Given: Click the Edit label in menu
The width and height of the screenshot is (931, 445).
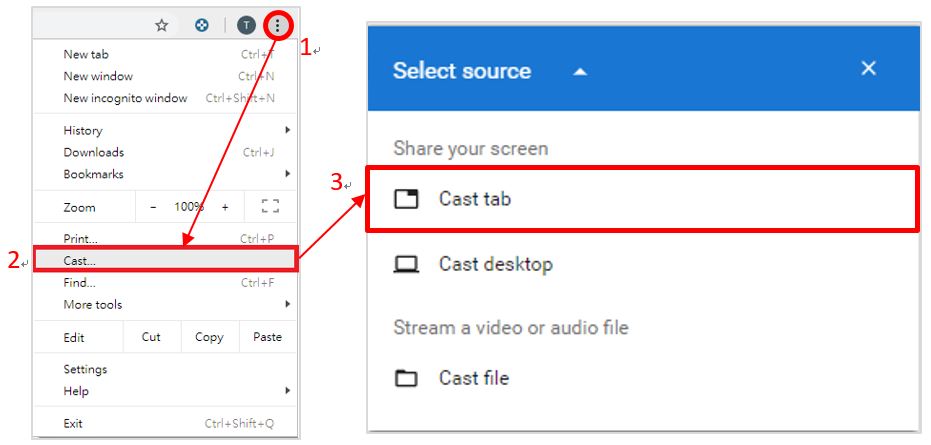Looking at the screenshot, I should pyautogui.click(x=74, y=337).
